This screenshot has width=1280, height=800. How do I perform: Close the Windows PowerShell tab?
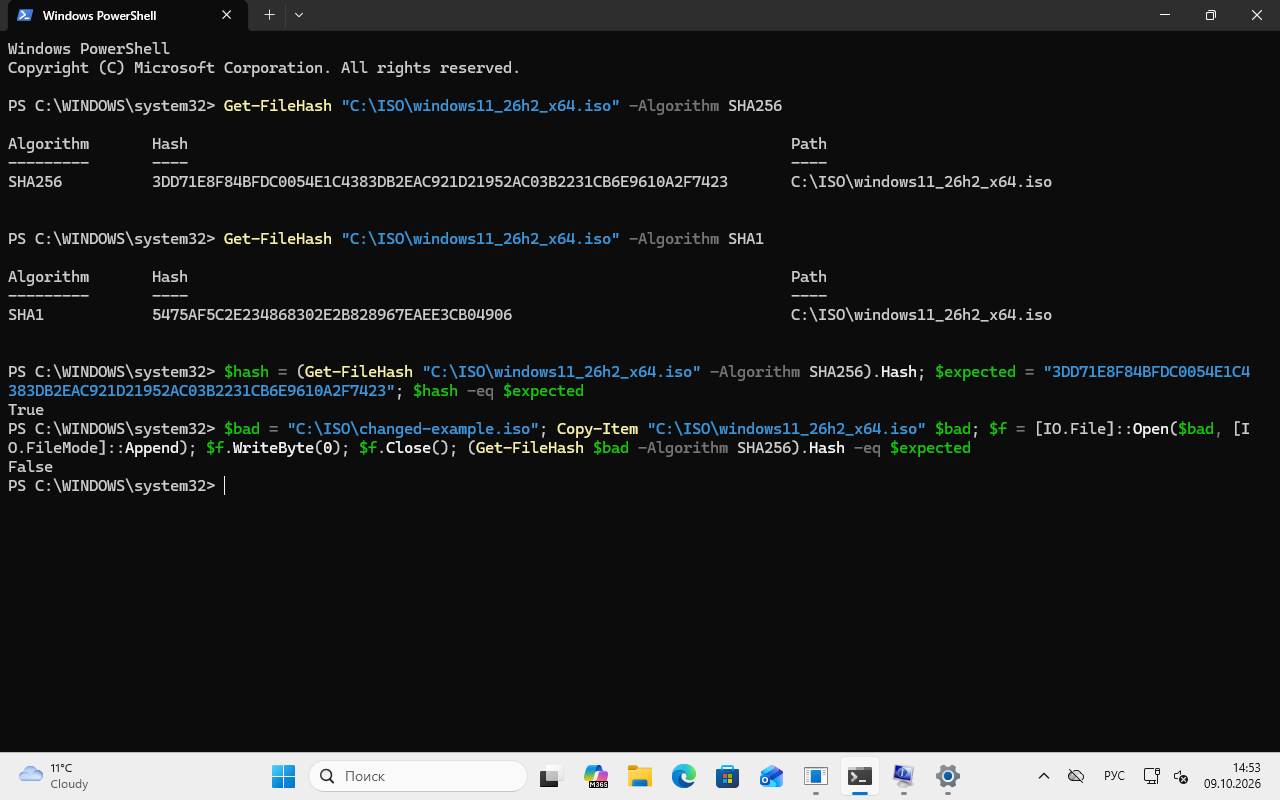coord(227,15)
